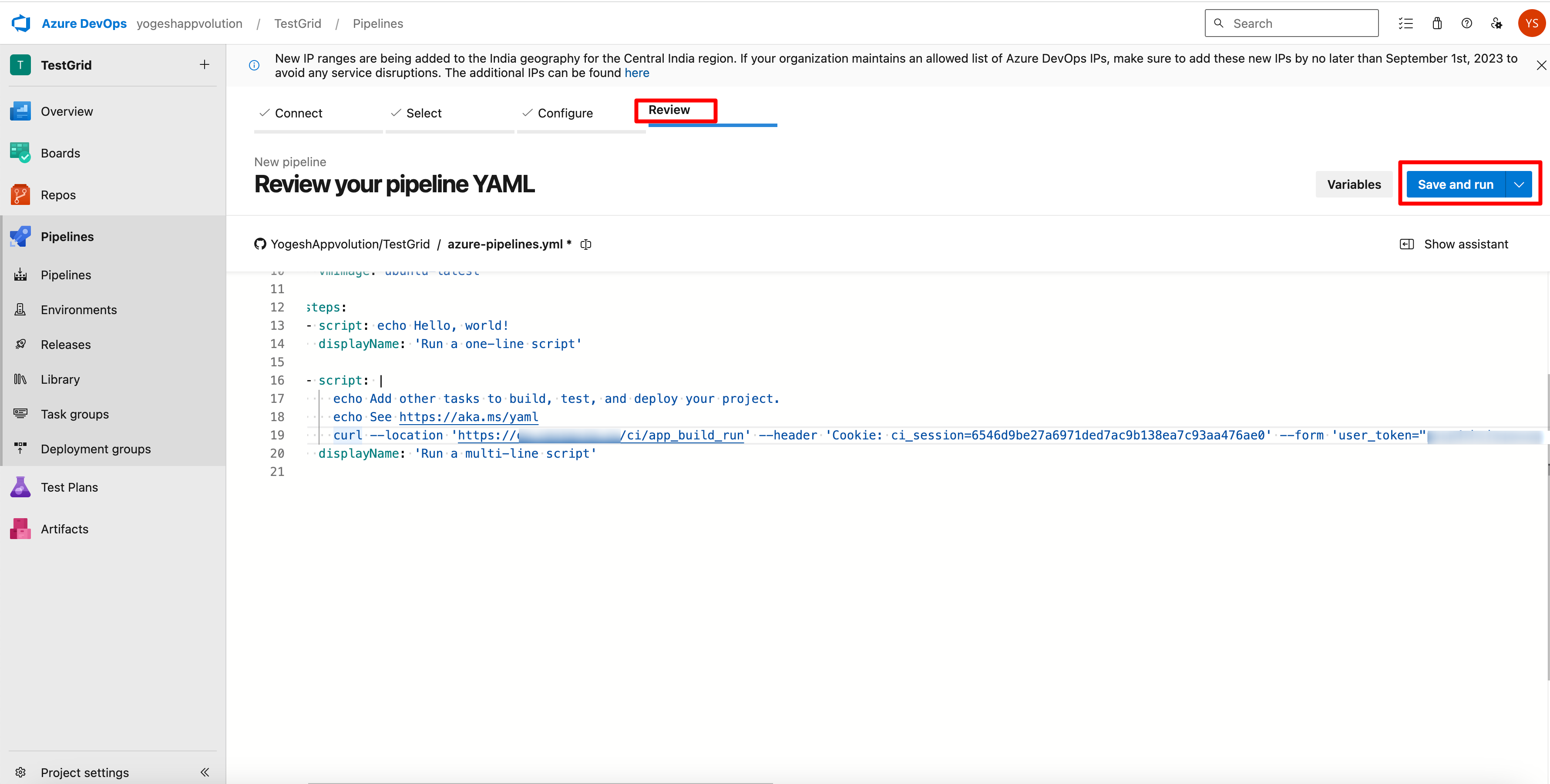This screenshot has width=1550, height=784.
Task: Click the Azure DevOps logo icon
Action: pyautogui.click(x=21, y=23)
